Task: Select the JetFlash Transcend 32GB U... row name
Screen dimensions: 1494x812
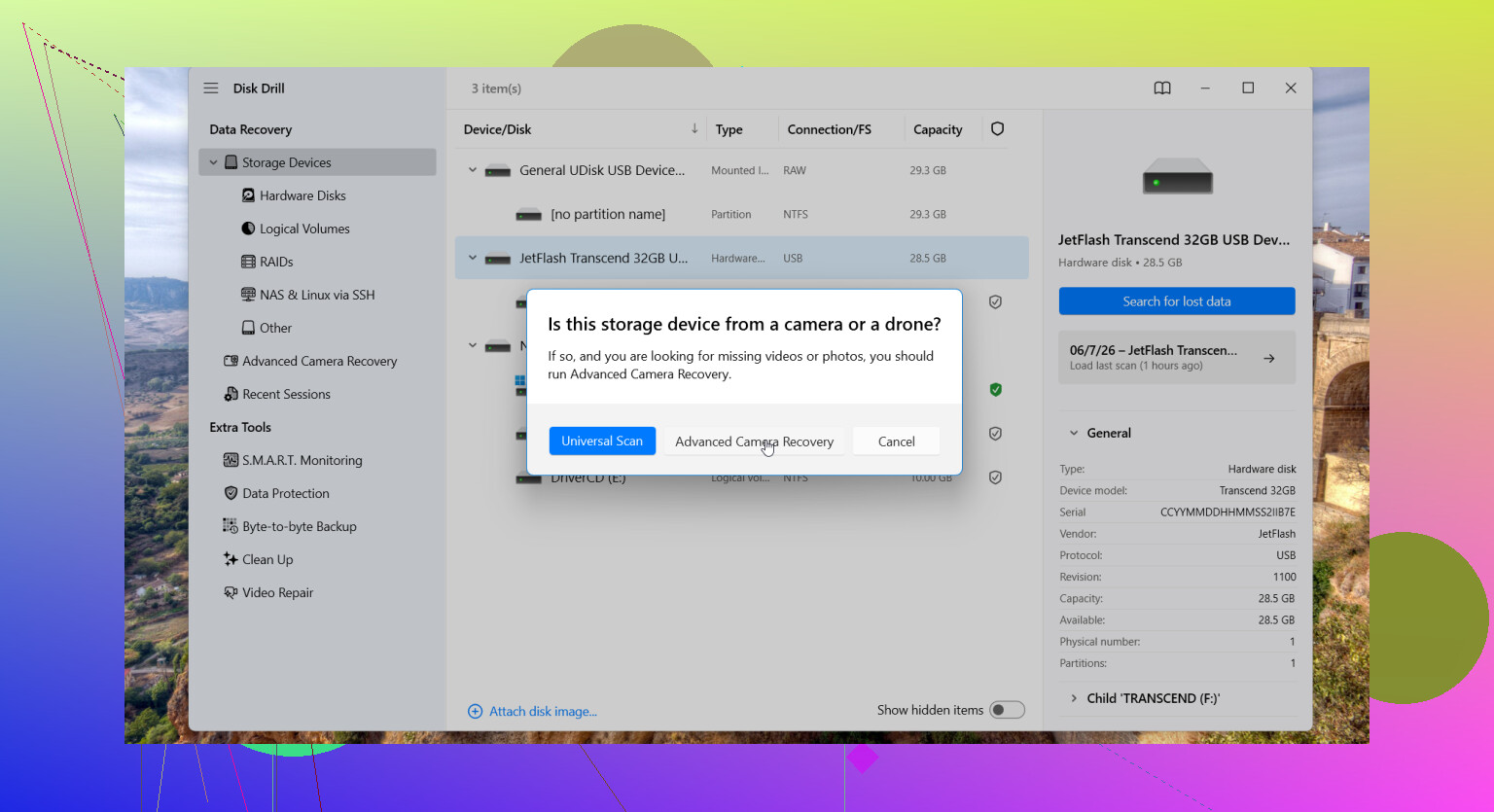Action: [603, 258]
